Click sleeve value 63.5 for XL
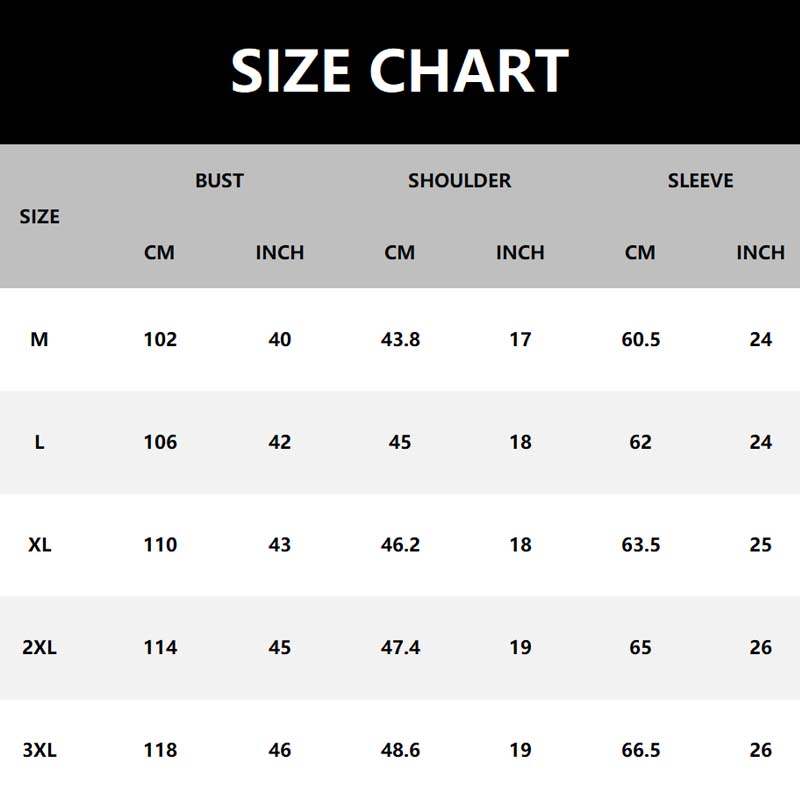Viewport: 800px width, 800px height. click(640, 545)
